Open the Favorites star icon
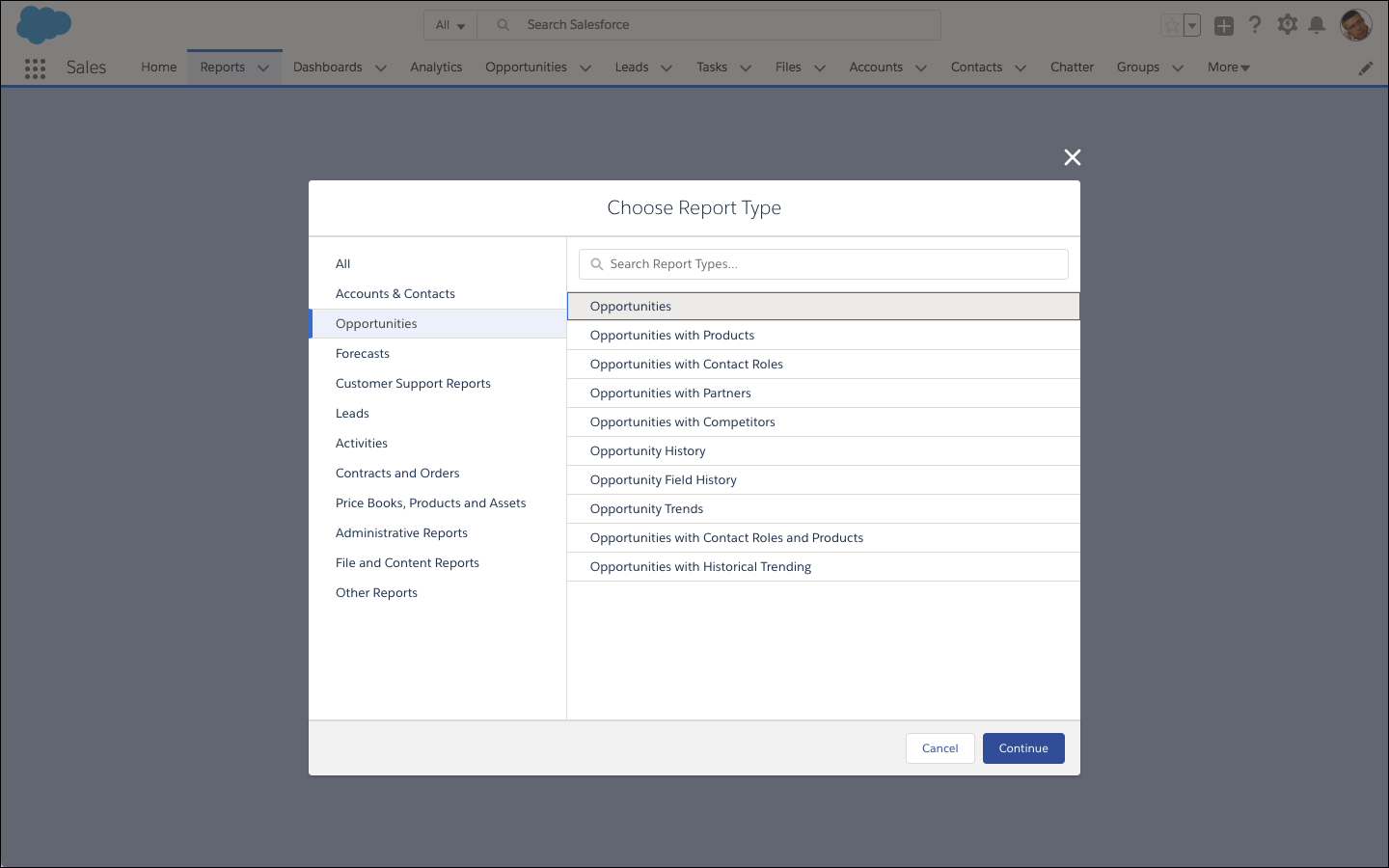Image resolution: width=1389 pixels, height=868 pixels. [x=1171, y=26]
